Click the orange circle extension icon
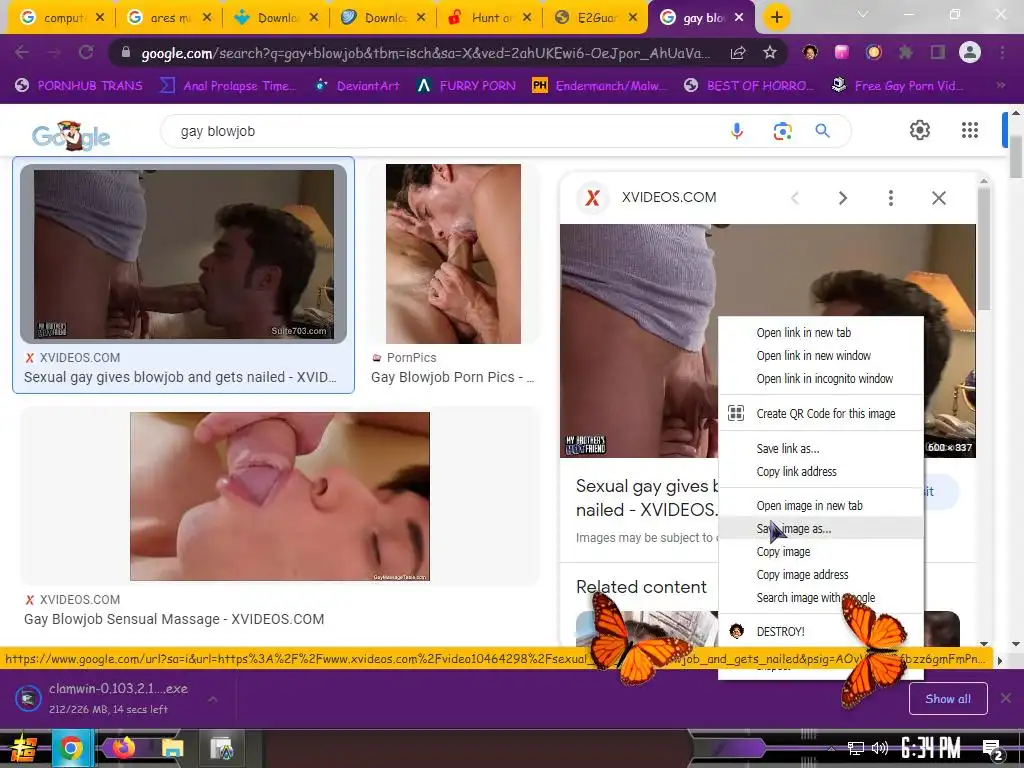 point(874,52)
